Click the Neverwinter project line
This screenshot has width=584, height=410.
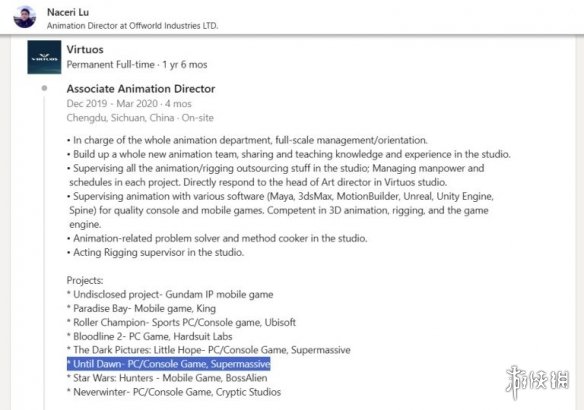174,392
